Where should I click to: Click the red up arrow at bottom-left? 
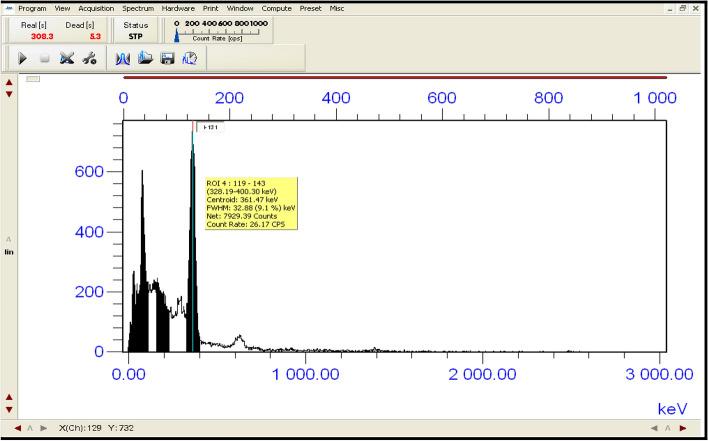coord(10,397)
